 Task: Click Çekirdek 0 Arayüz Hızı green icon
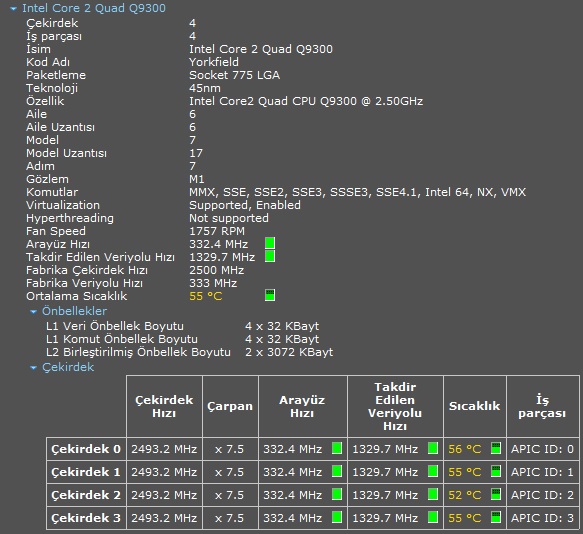pyautogui.click(x=337, y=448)
